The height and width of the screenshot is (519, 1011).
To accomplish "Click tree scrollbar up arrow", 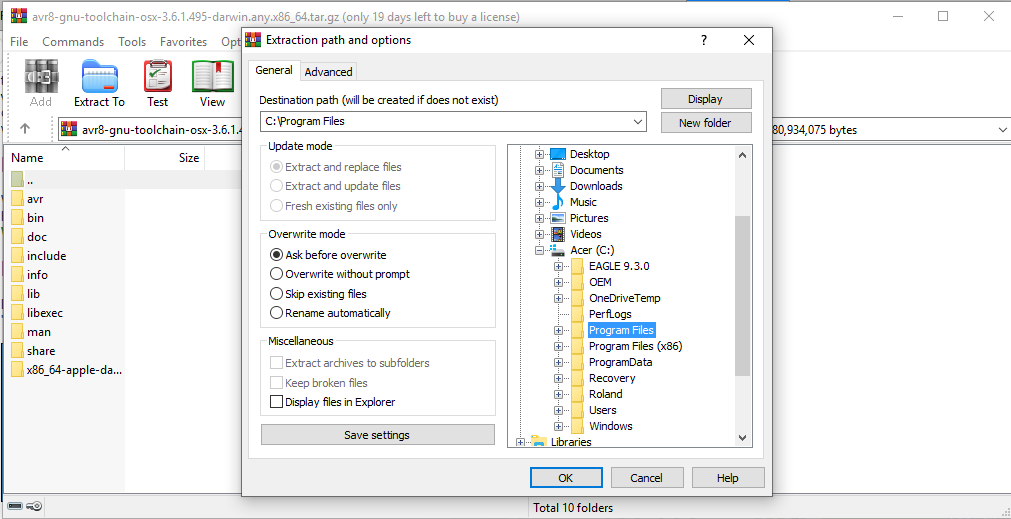I will click(742, 155).
